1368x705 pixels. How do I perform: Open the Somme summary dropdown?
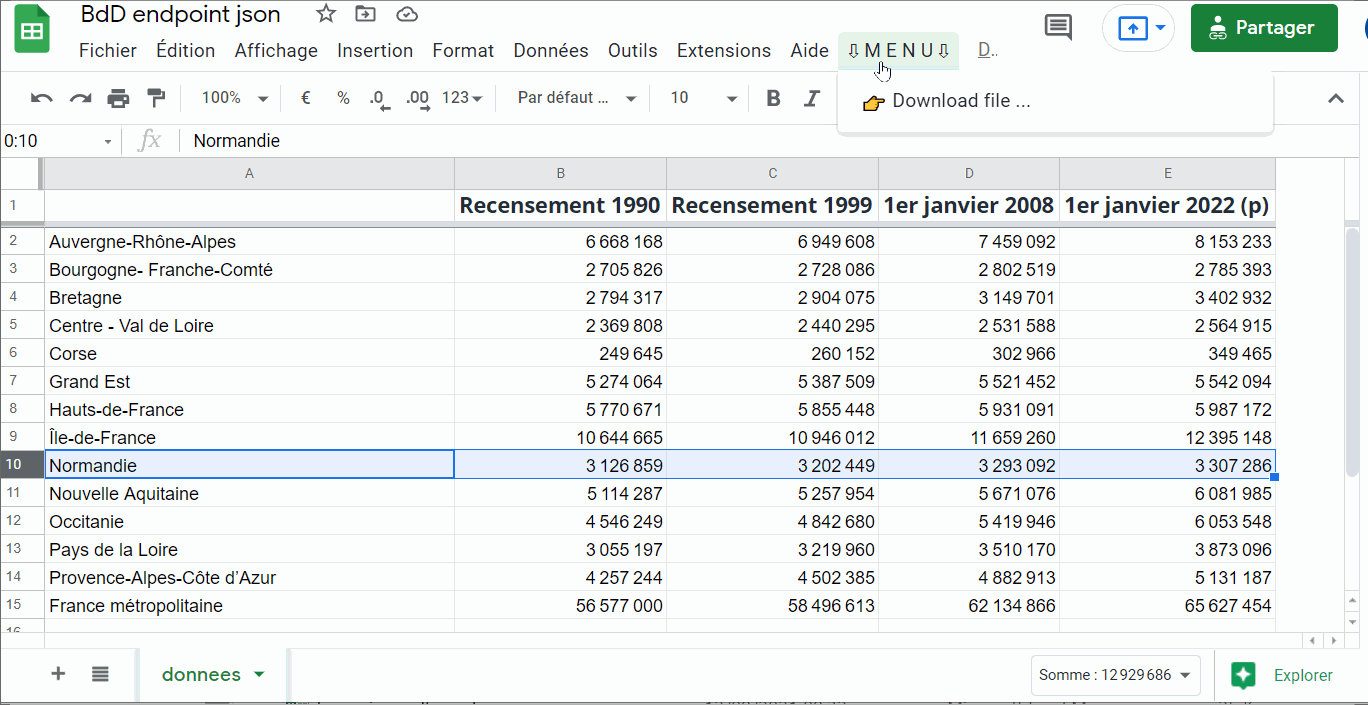coord(1115,675)
